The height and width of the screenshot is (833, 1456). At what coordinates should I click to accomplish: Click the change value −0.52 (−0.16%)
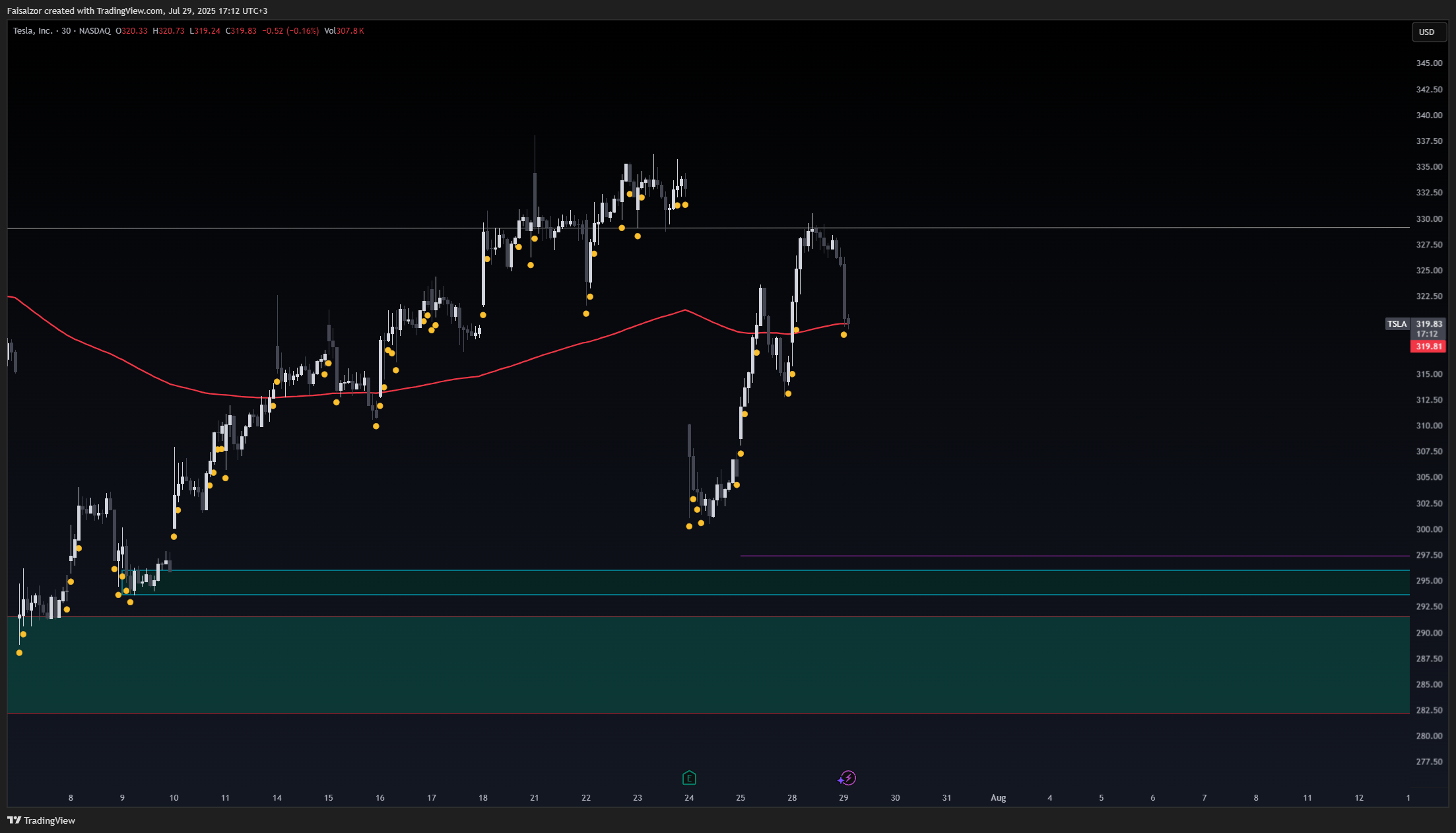[290, 31]
